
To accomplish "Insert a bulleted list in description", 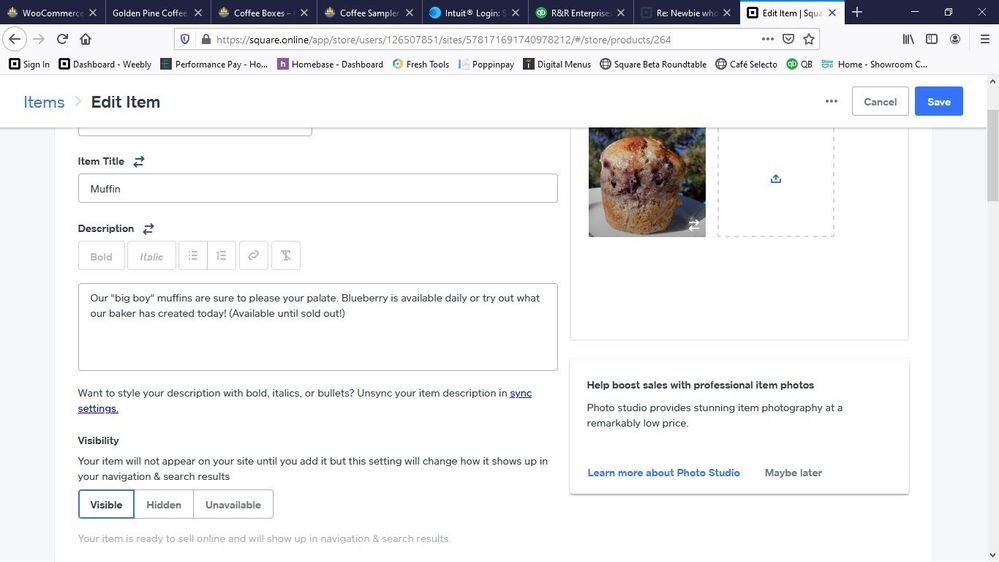I will tap(193, 256).
